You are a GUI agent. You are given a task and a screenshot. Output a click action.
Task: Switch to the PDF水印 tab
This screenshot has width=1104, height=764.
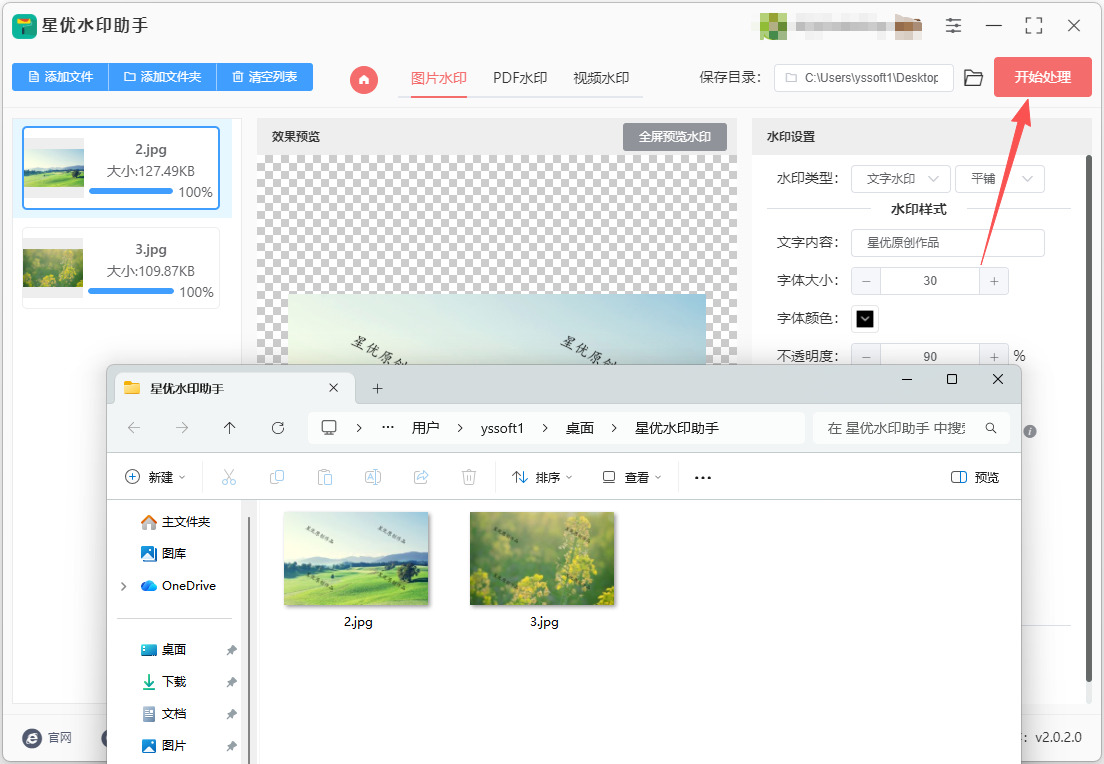click(520, 78)
